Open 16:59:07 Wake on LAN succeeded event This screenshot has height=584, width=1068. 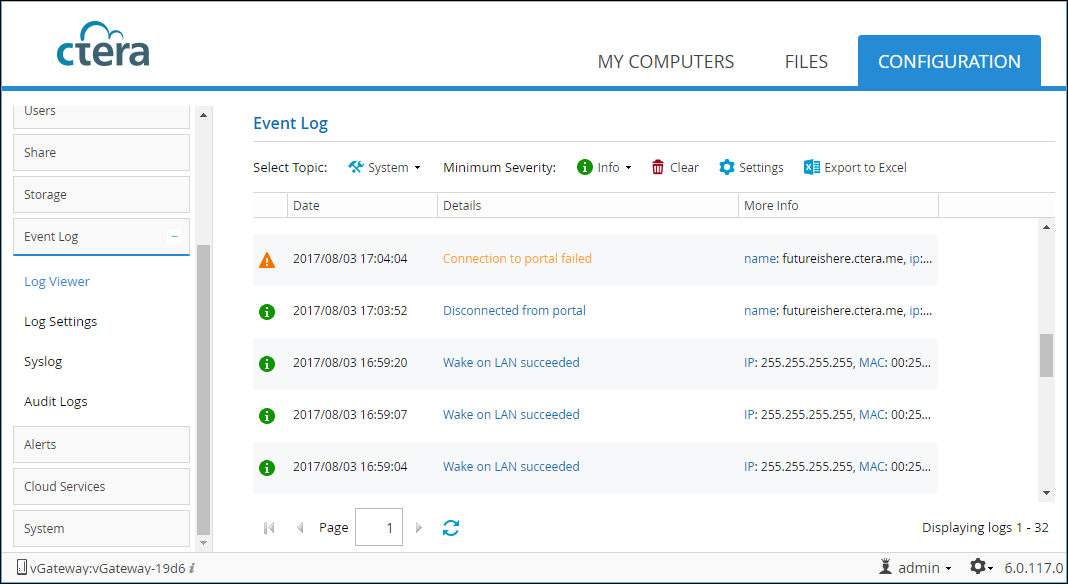511,414
